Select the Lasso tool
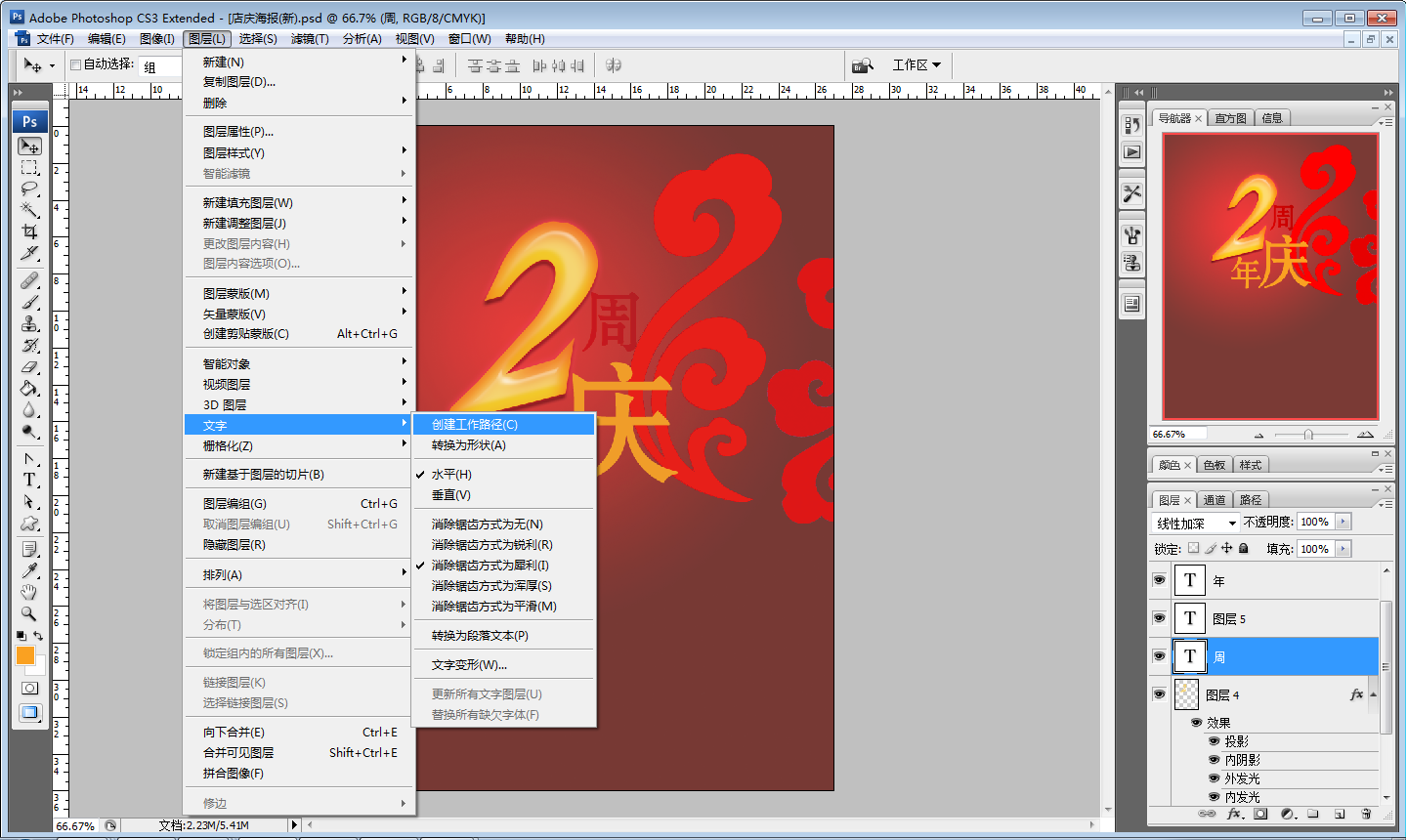Image resolution: width=1407 pixels, height=840 pixels. pyautogui.click(x=29, y=189)
